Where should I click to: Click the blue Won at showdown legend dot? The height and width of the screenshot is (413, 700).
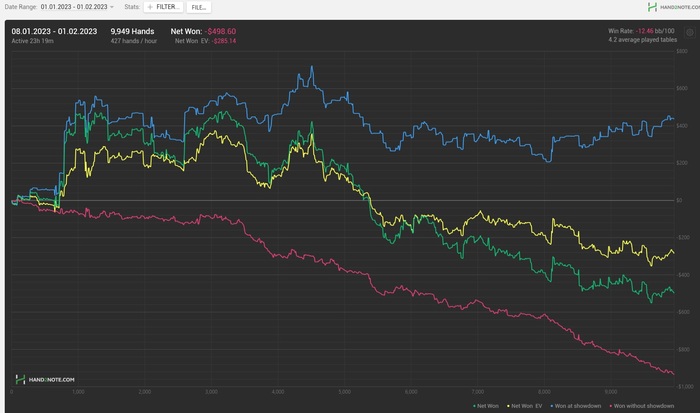click(x=553, y=406)
